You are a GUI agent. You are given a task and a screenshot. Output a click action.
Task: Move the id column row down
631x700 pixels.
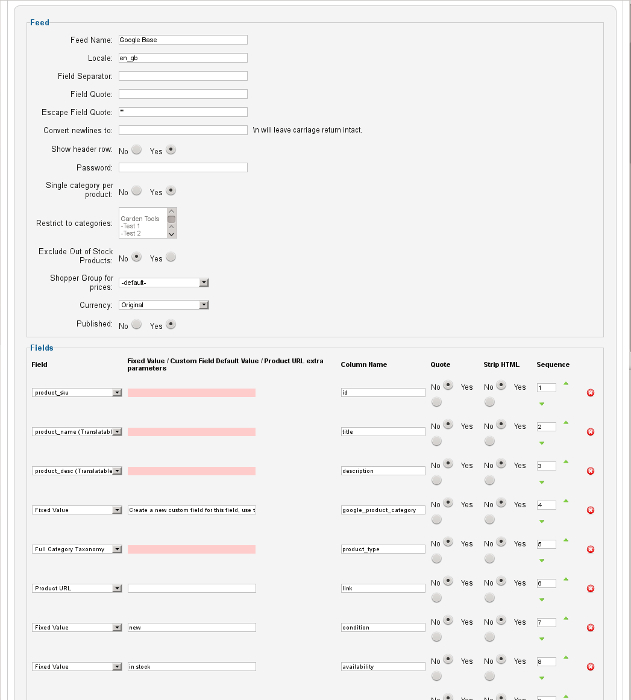point(542,404)
